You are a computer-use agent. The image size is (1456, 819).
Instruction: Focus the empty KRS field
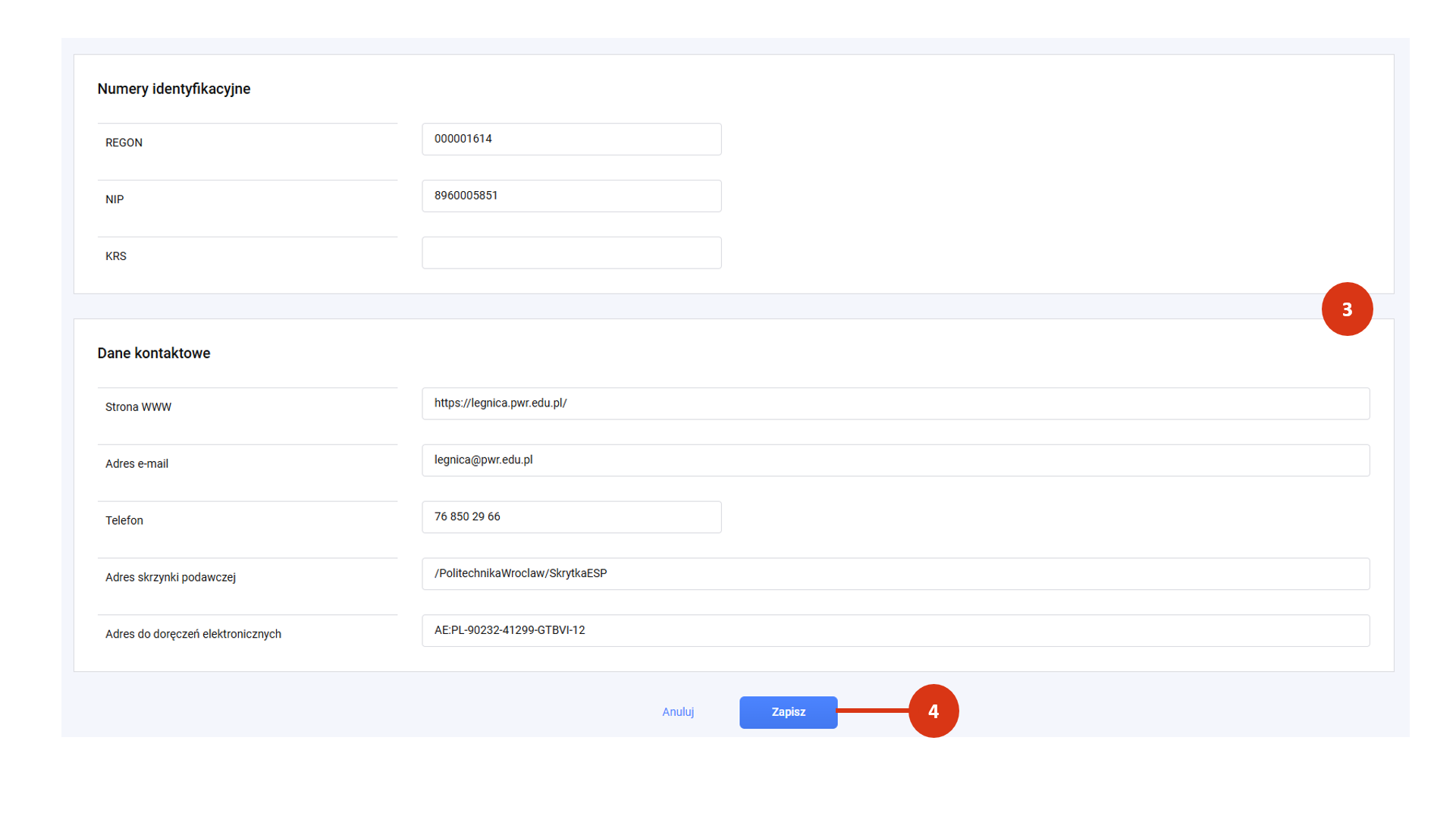point(571,253)
